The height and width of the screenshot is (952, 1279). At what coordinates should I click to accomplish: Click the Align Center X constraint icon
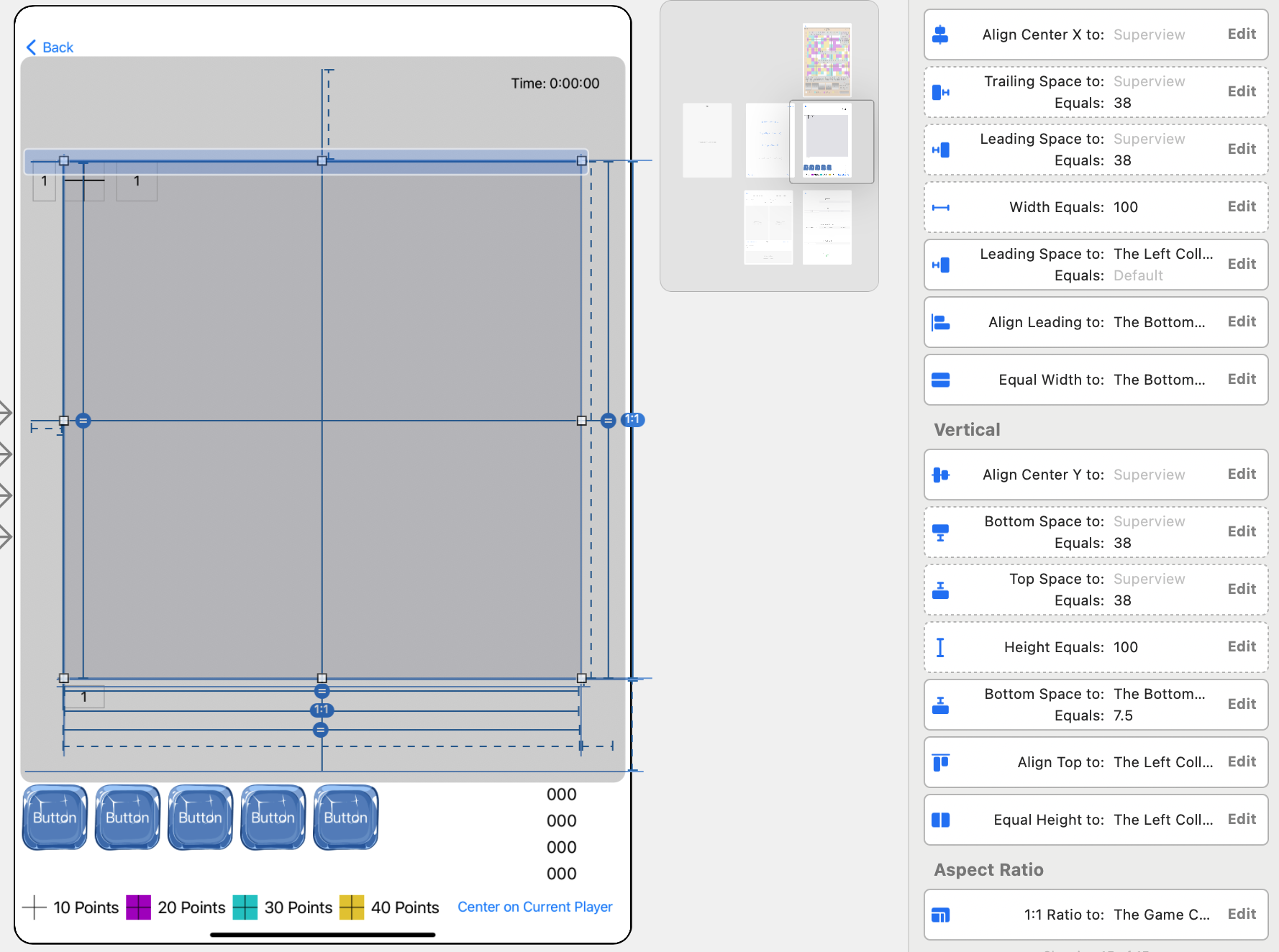(x=940, y=35)
